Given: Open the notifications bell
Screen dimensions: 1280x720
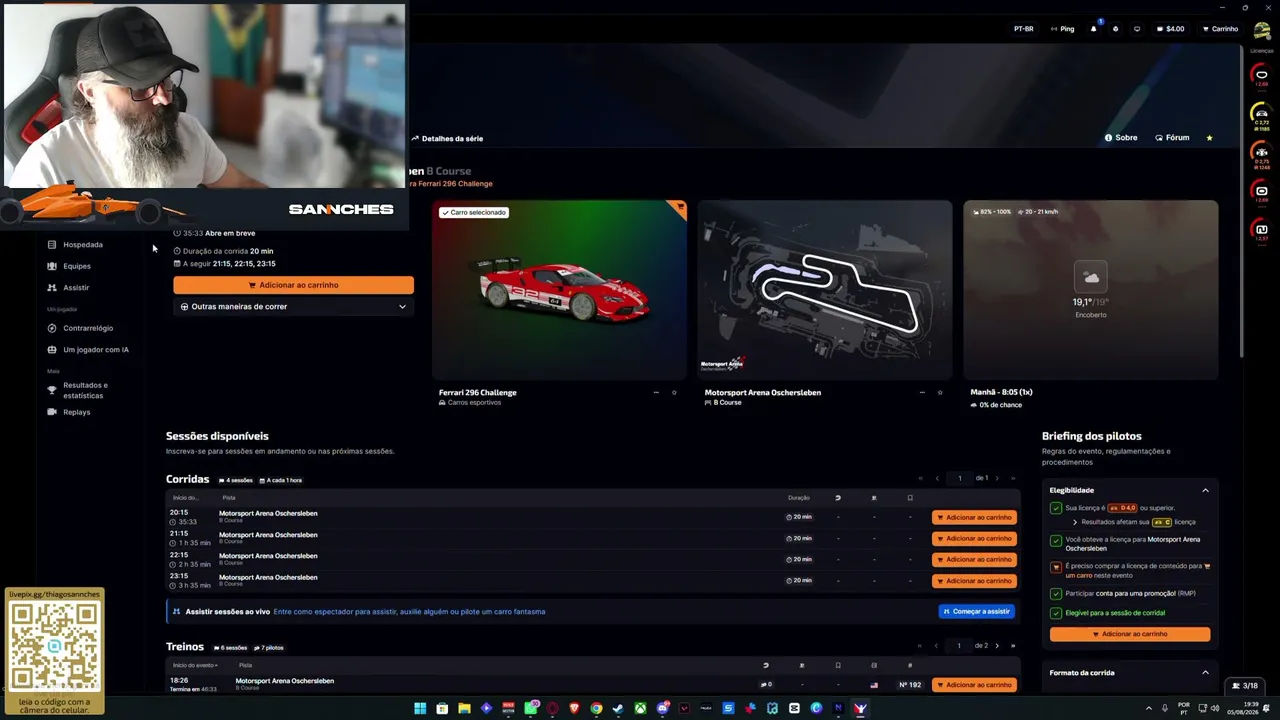Looking at the screenshot, I should 1093,29.
